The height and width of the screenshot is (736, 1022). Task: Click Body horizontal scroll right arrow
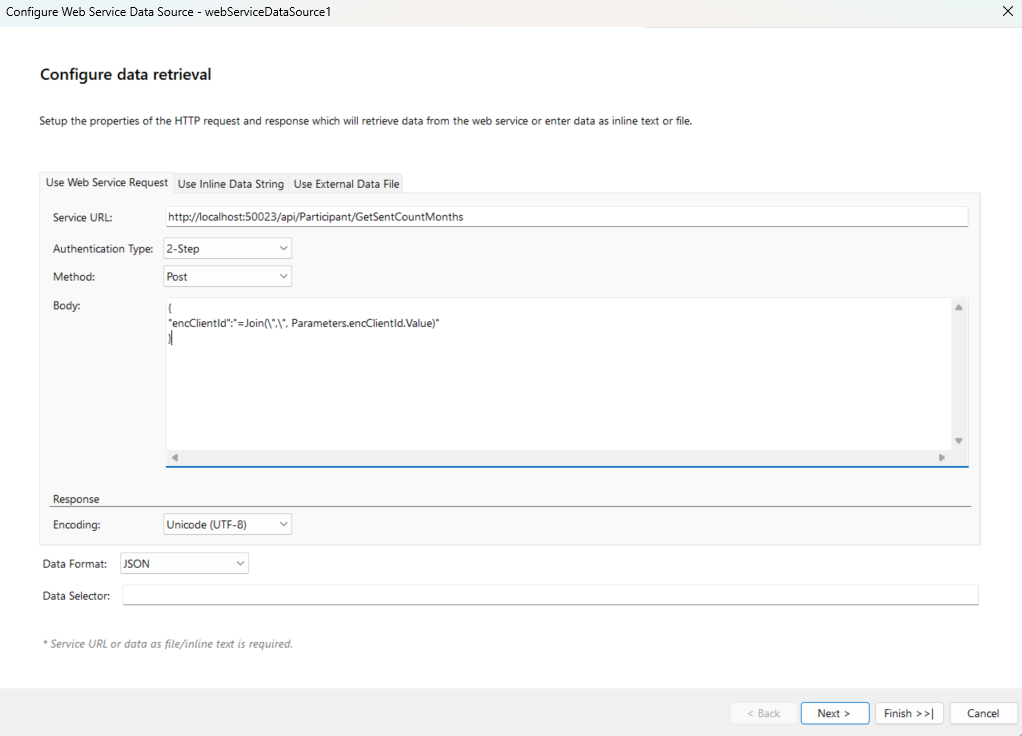coord(942,458)
